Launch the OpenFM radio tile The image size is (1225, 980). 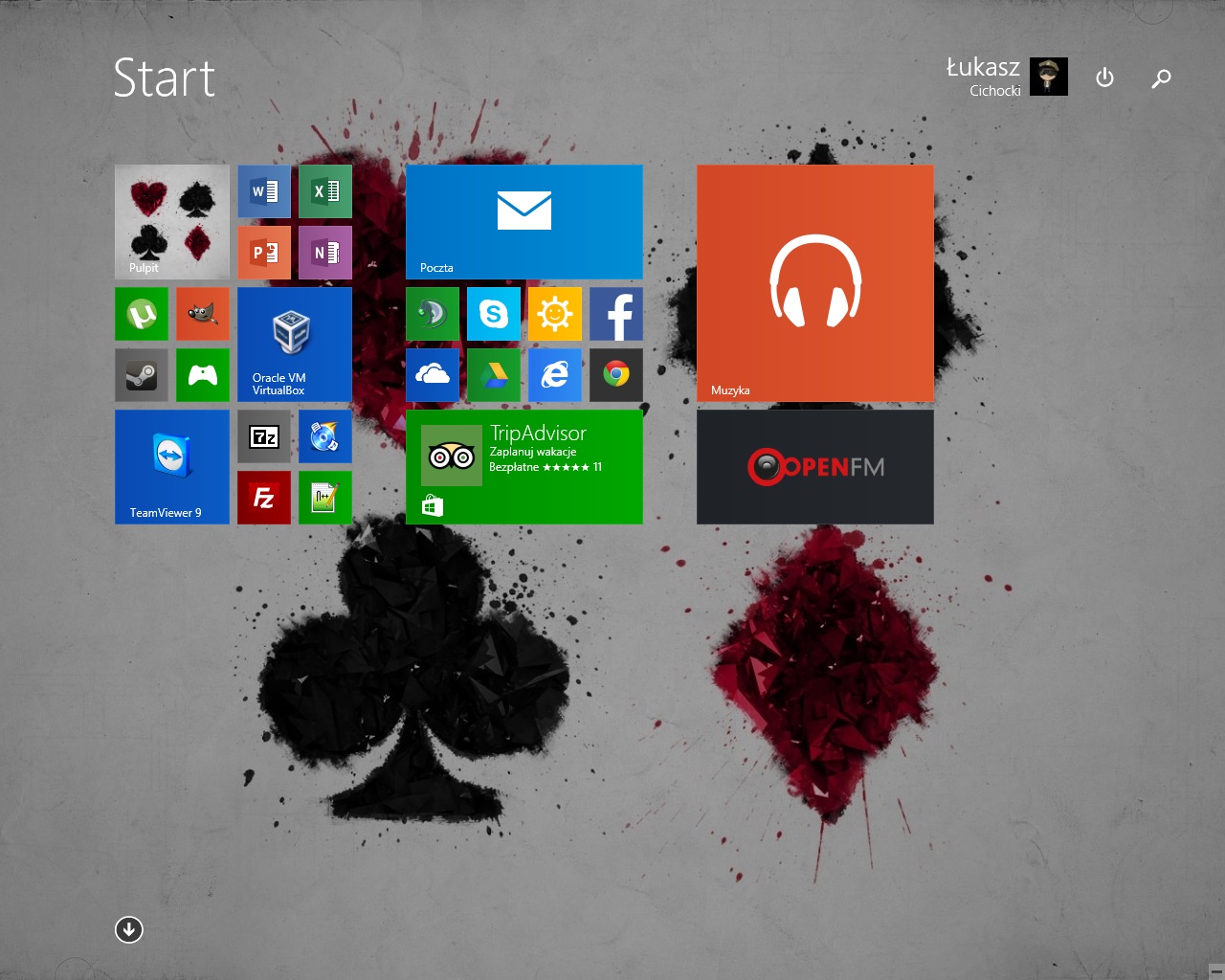(815, 467)
